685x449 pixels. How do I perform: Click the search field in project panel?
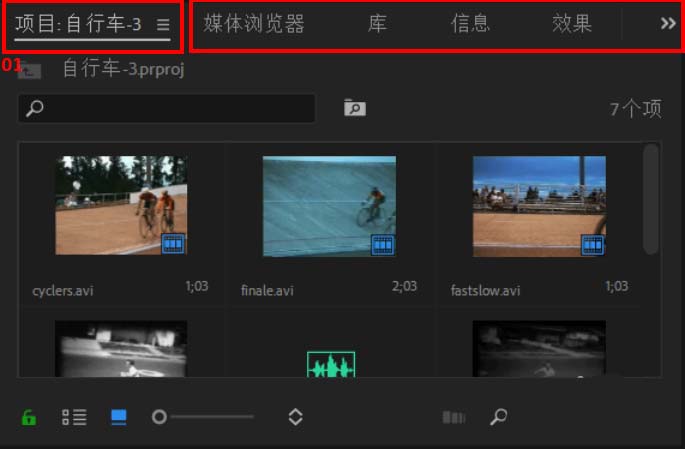[x=166, y=108]
